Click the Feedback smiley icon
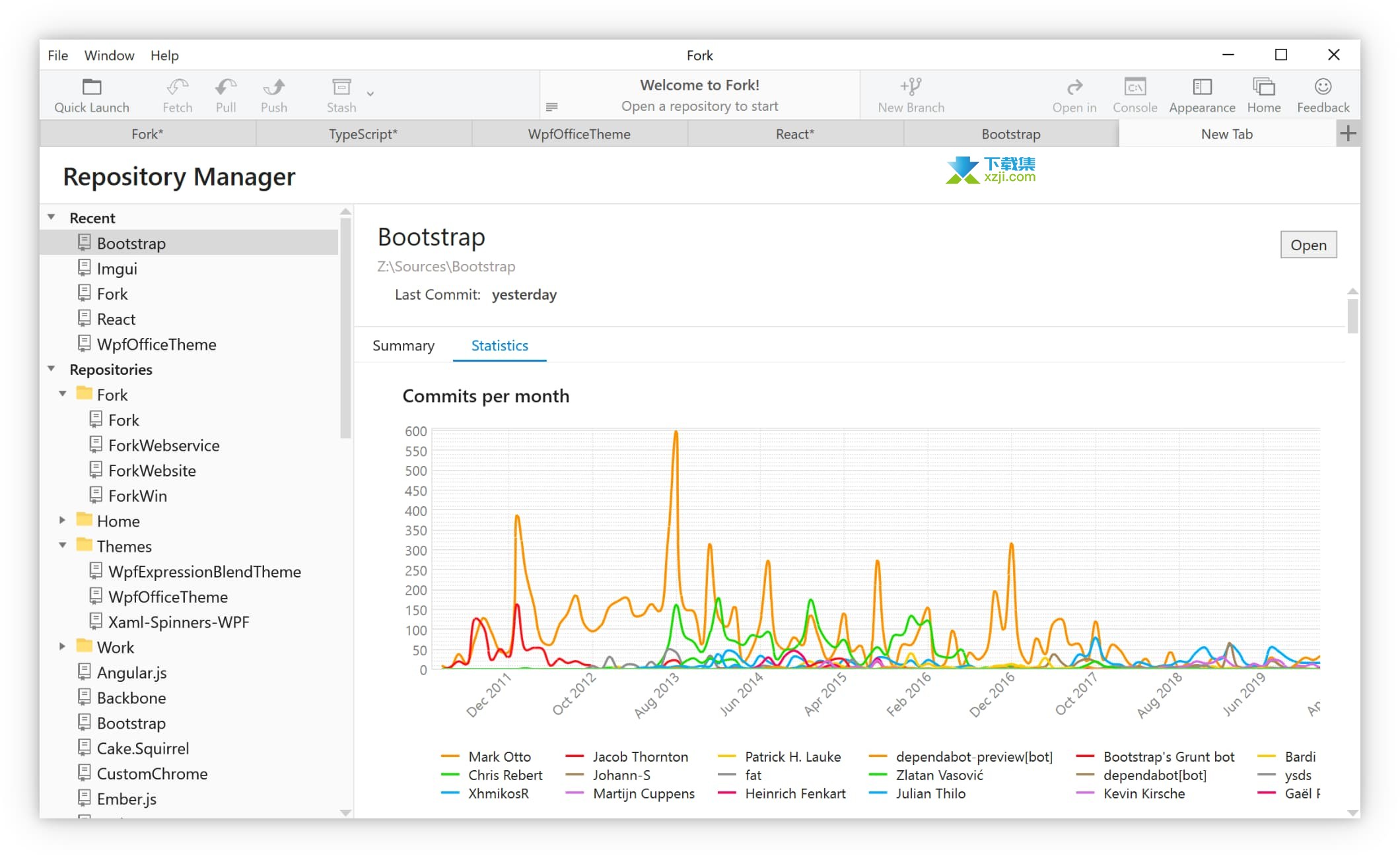Image resolution: width=1400 pixels, height=858 pixels. 1323,87
